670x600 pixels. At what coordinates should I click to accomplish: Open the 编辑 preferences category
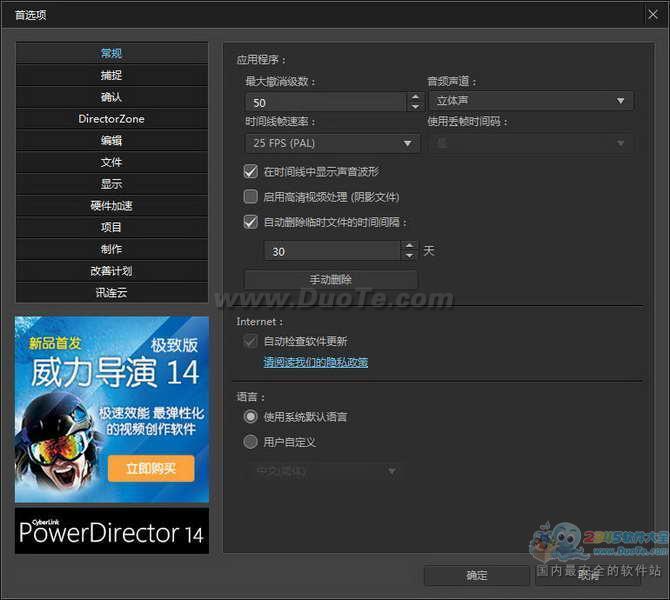point(112,141)
